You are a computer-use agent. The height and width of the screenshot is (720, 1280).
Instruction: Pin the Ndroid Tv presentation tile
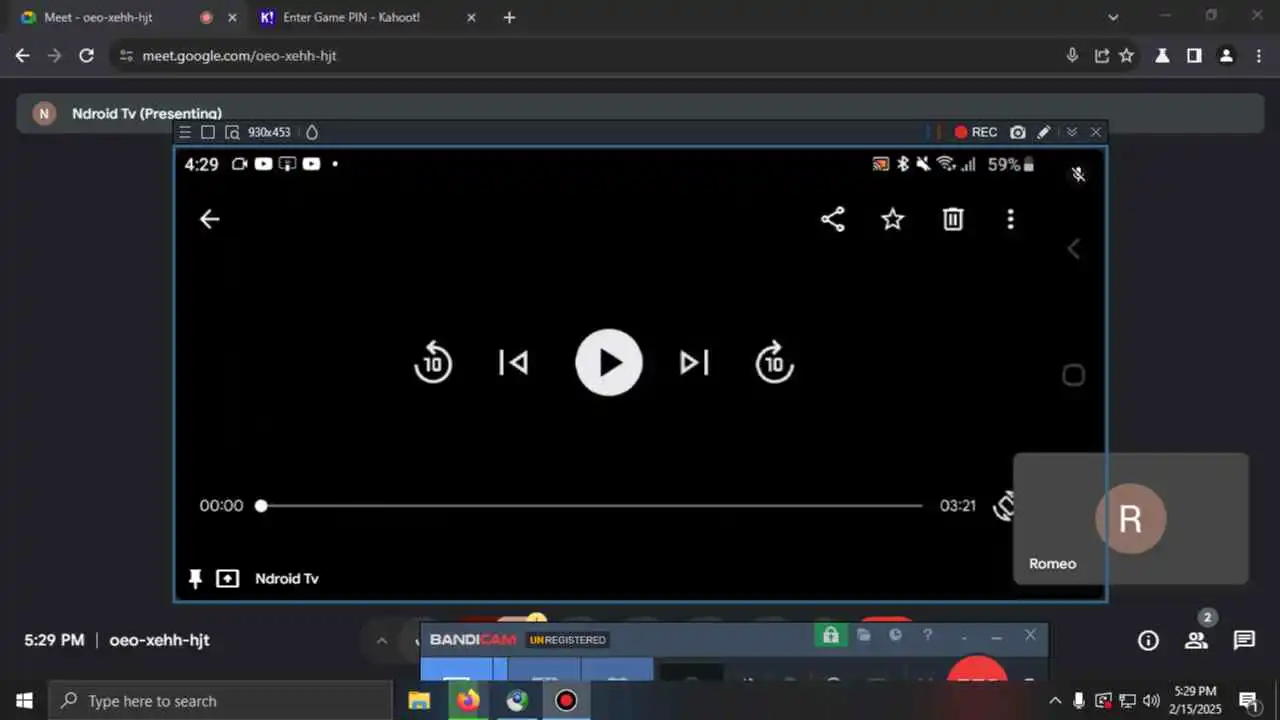195,578
